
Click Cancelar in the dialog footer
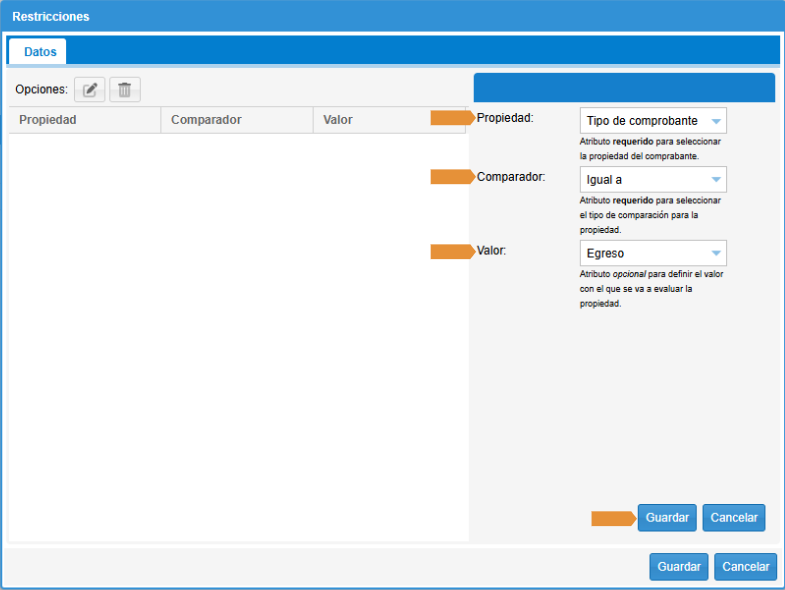point(745,566)
